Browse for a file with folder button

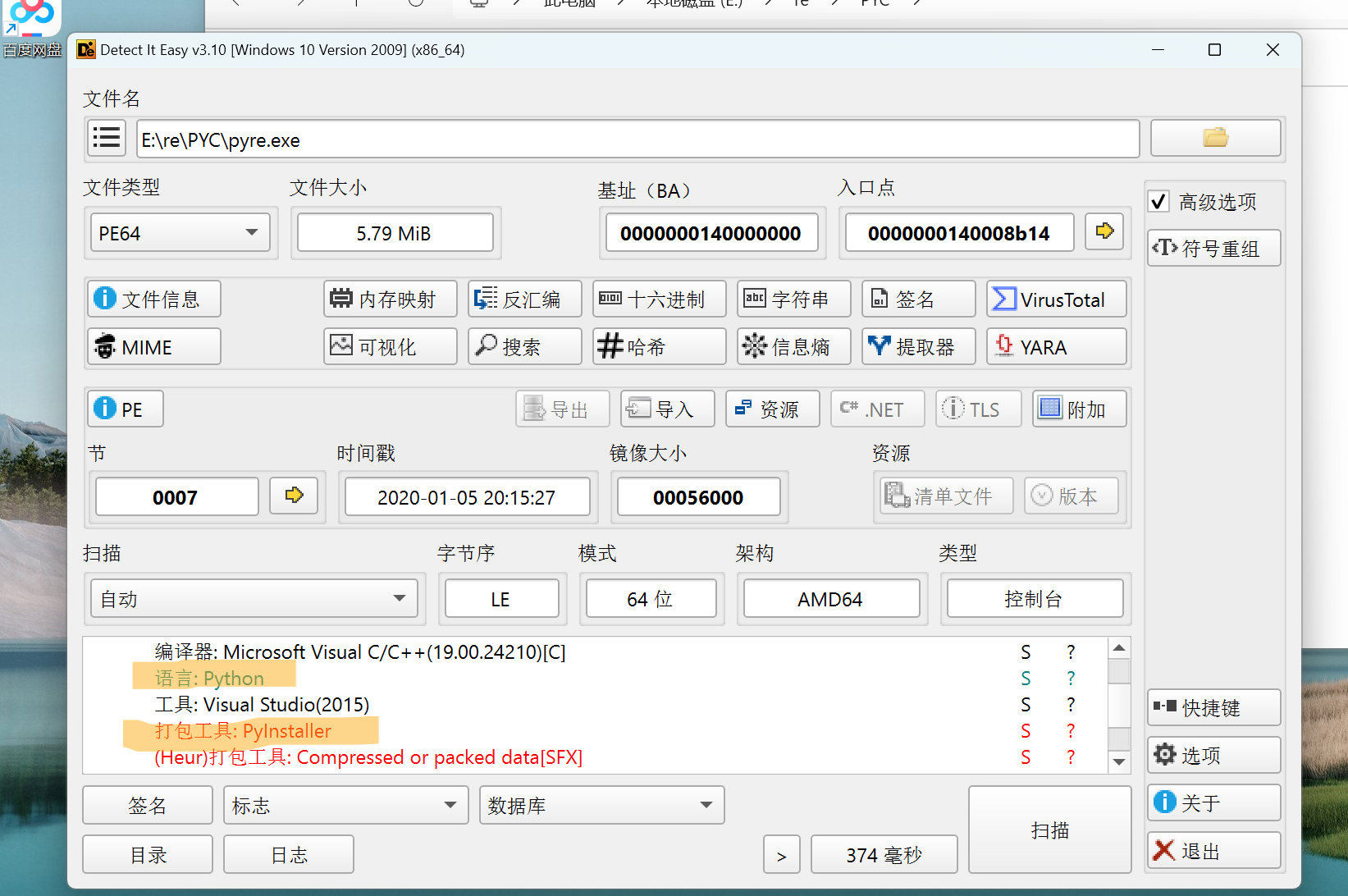click(1215, 138)
